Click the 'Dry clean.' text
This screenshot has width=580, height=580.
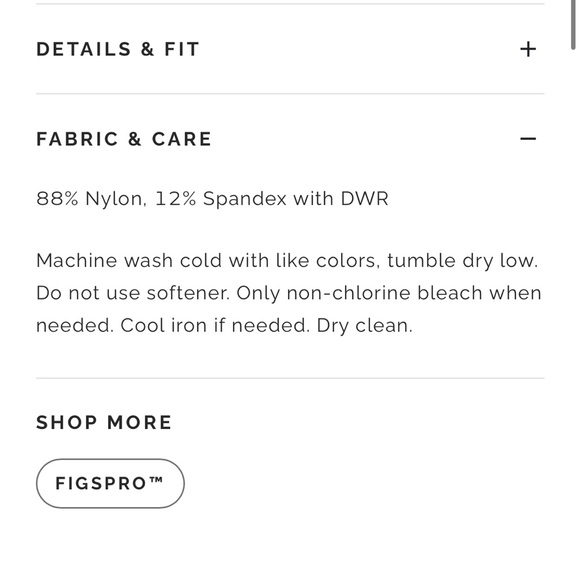point(364,326)
